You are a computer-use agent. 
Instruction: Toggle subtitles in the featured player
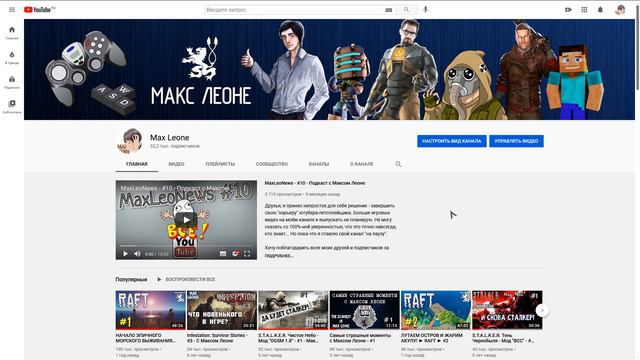click(223, 253)
